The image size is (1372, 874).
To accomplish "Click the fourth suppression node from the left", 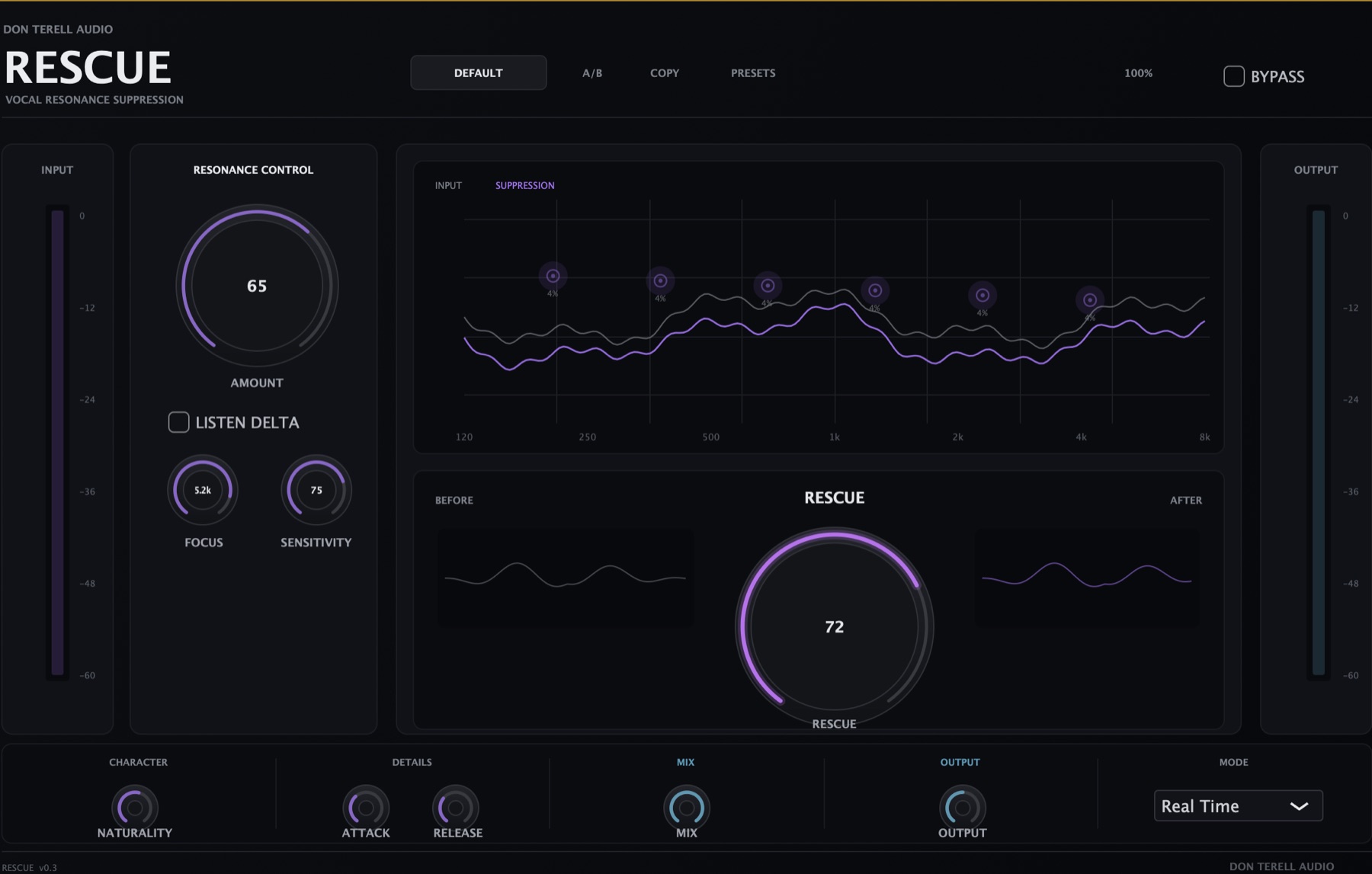I will coord(875,290).
